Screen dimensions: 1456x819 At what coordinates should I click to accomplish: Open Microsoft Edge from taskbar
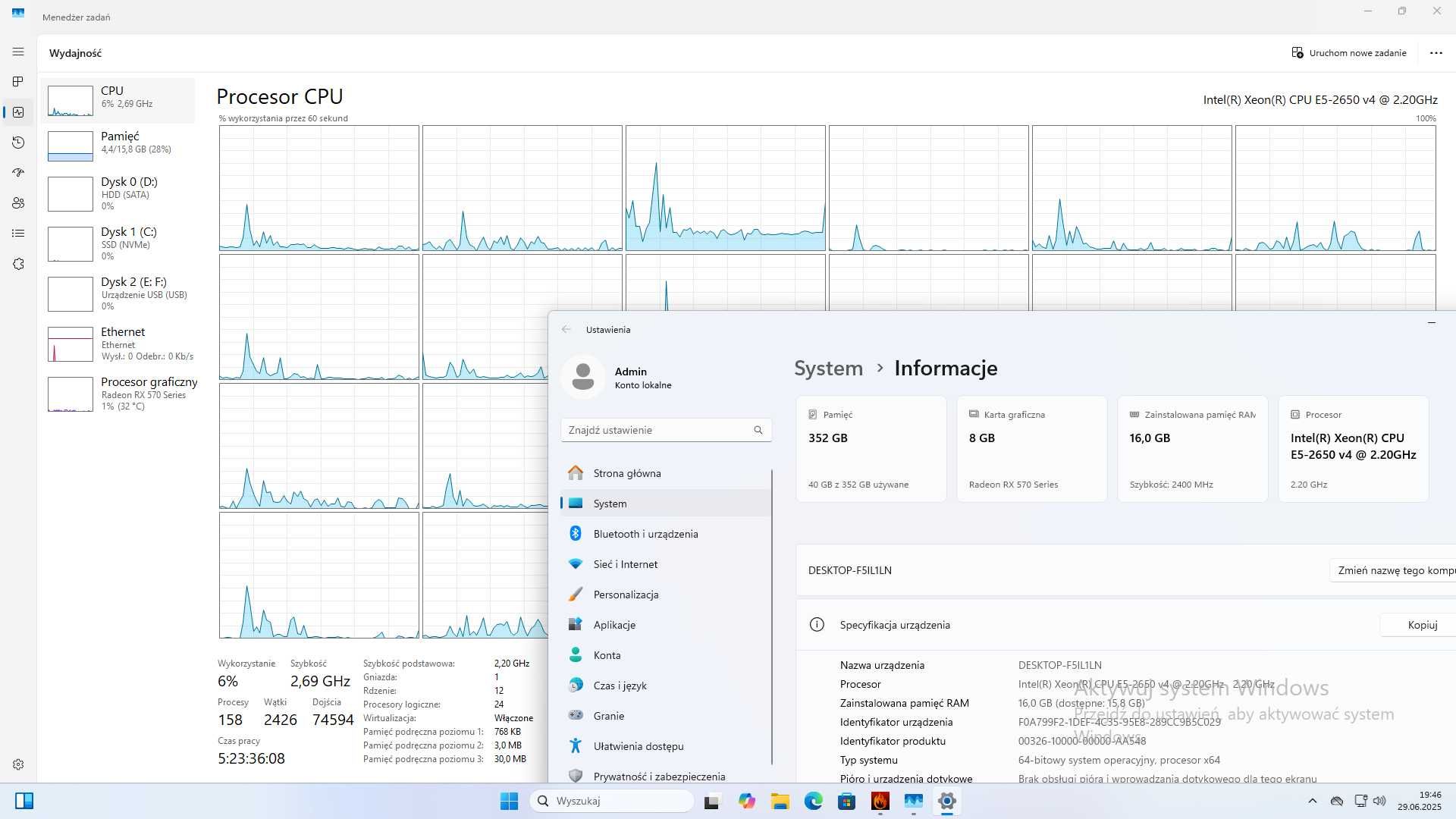(x=813, y=801)
